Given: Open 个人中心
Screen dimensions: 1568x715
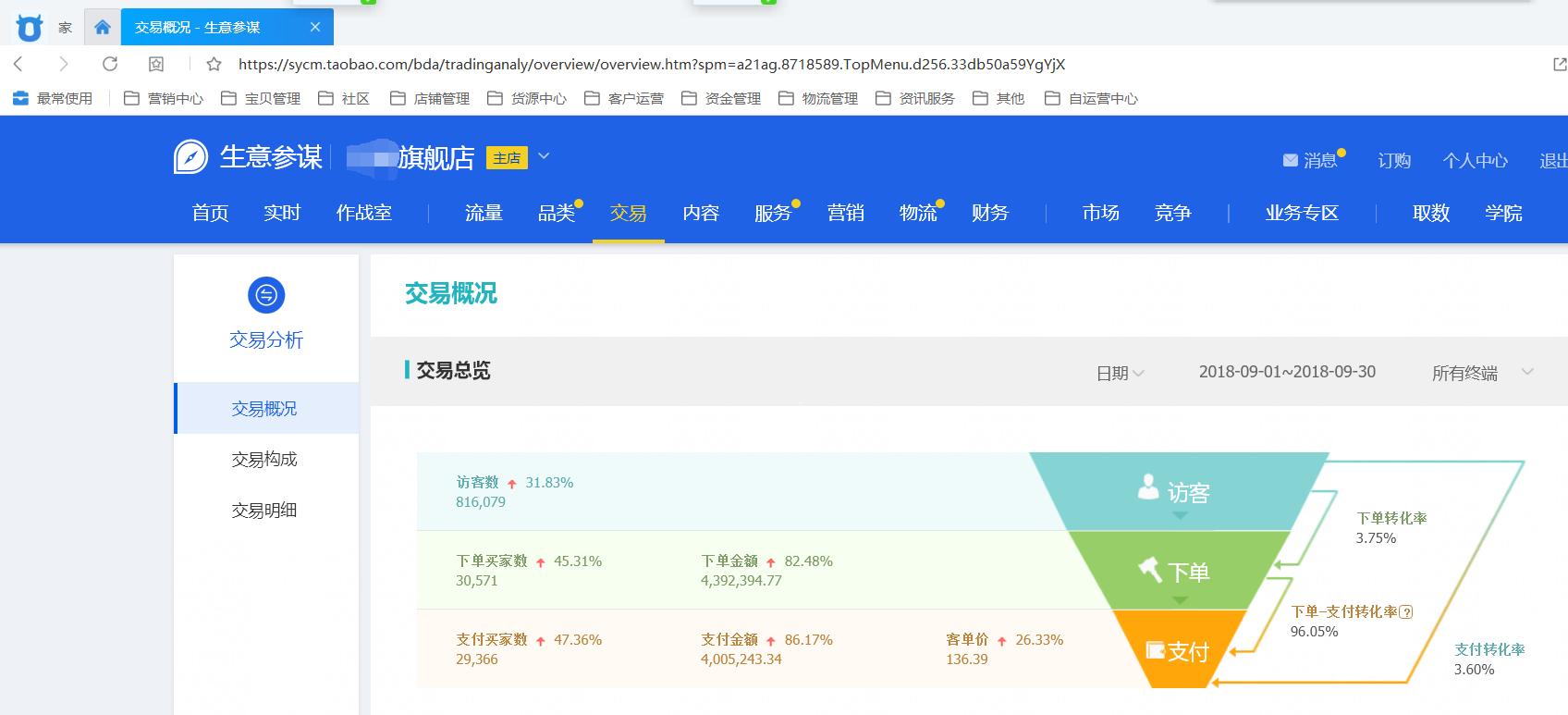Looking at the screenshot, I should point(1476,160).
